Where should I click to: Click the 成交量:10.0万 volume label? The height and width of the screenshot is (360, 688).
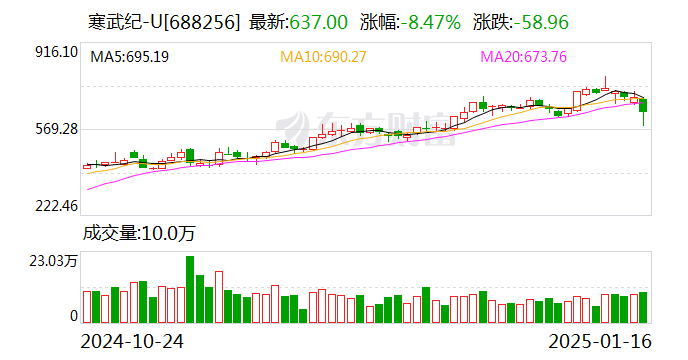(139, 233)
